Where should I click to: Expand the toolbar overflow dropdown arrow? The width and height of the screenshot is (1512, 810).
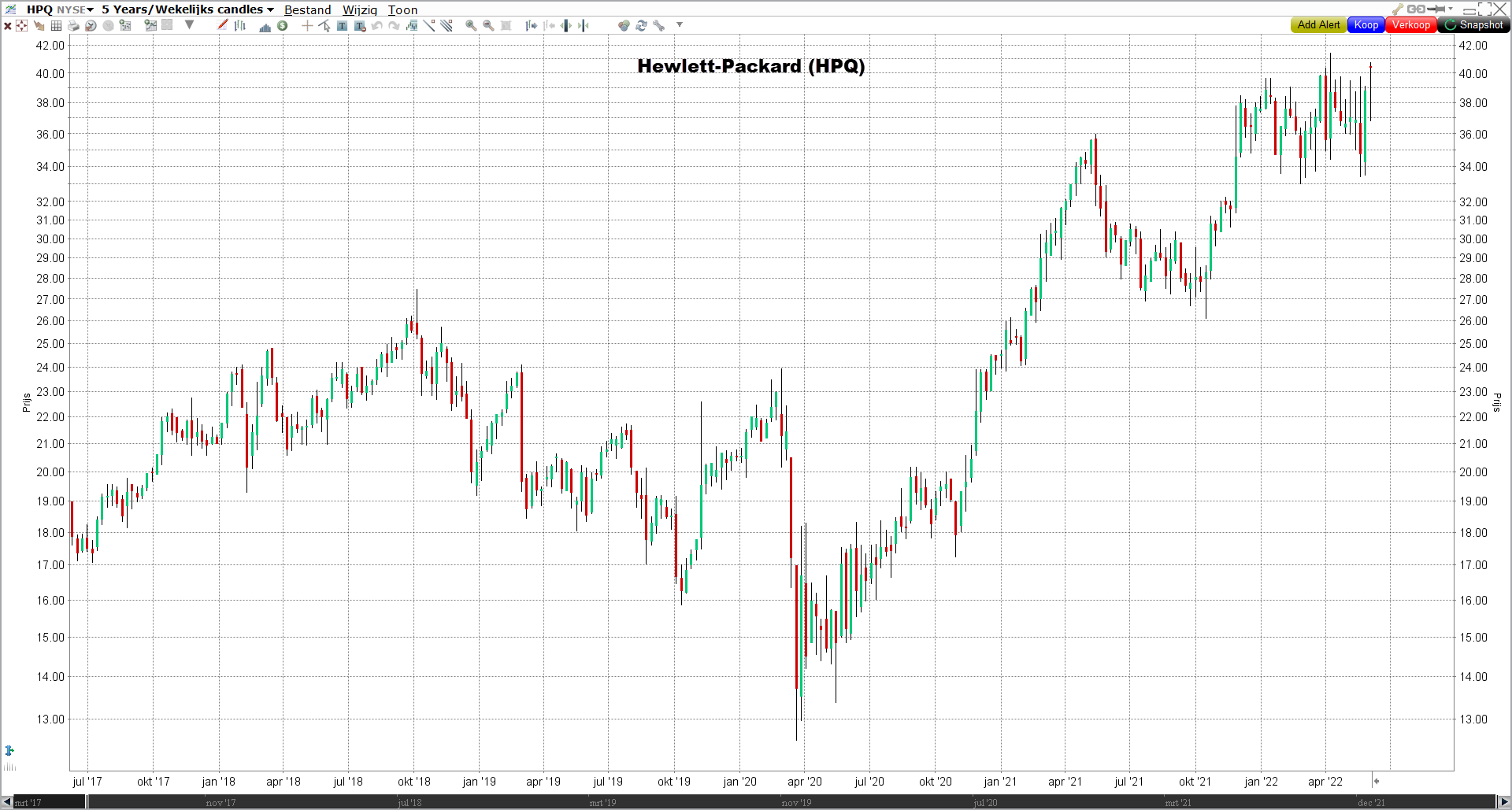(680, 25)
